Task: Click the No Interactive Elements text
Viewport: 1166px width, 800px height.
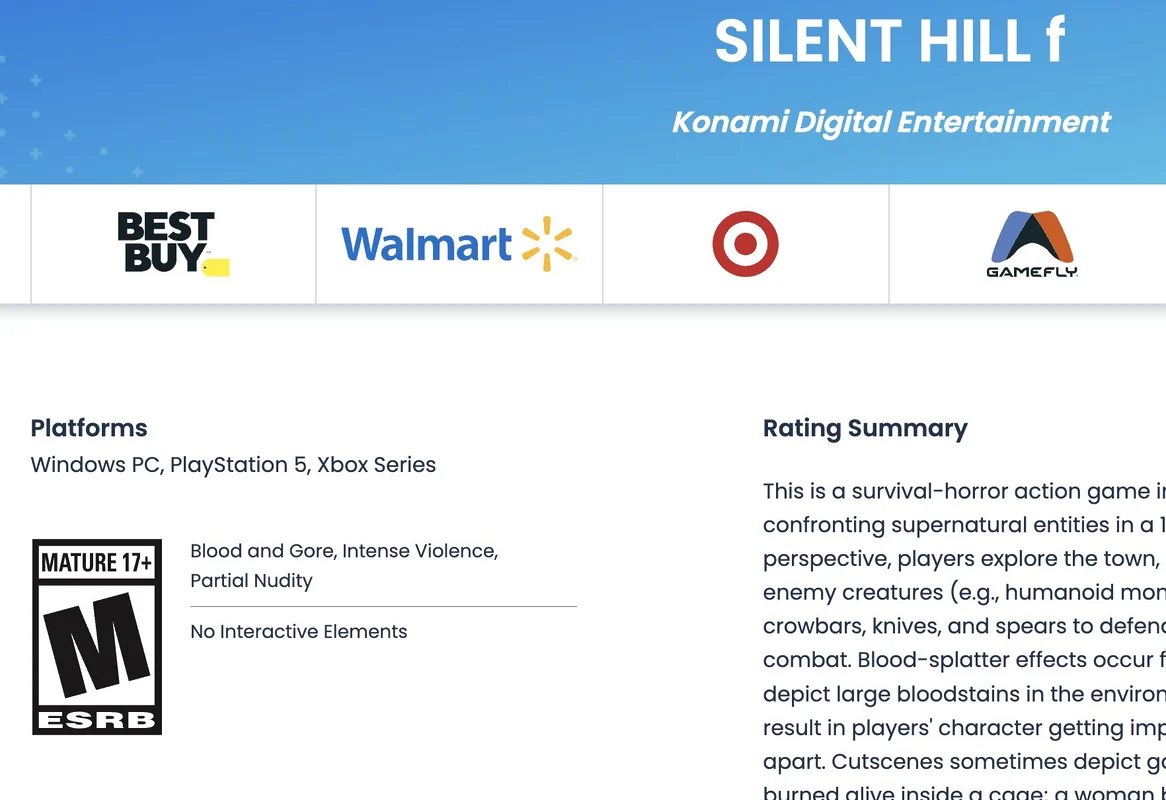Action: (299, 631)
